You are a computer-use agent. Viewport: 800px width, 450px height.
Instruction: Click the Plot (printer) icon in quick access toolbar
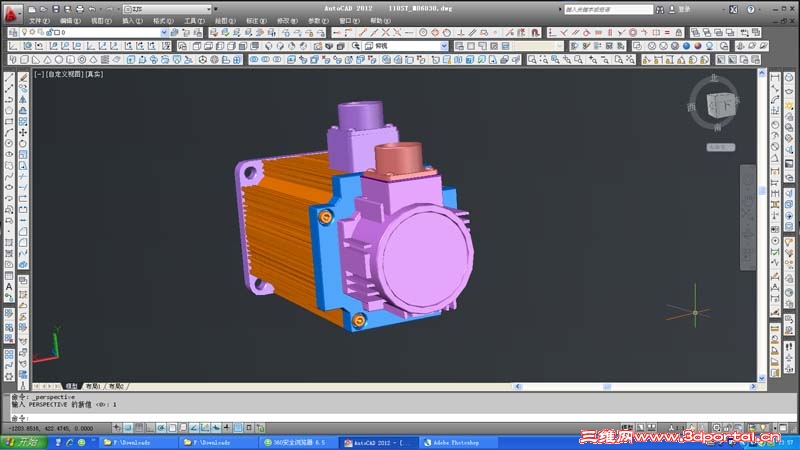[x=80, y=9]
